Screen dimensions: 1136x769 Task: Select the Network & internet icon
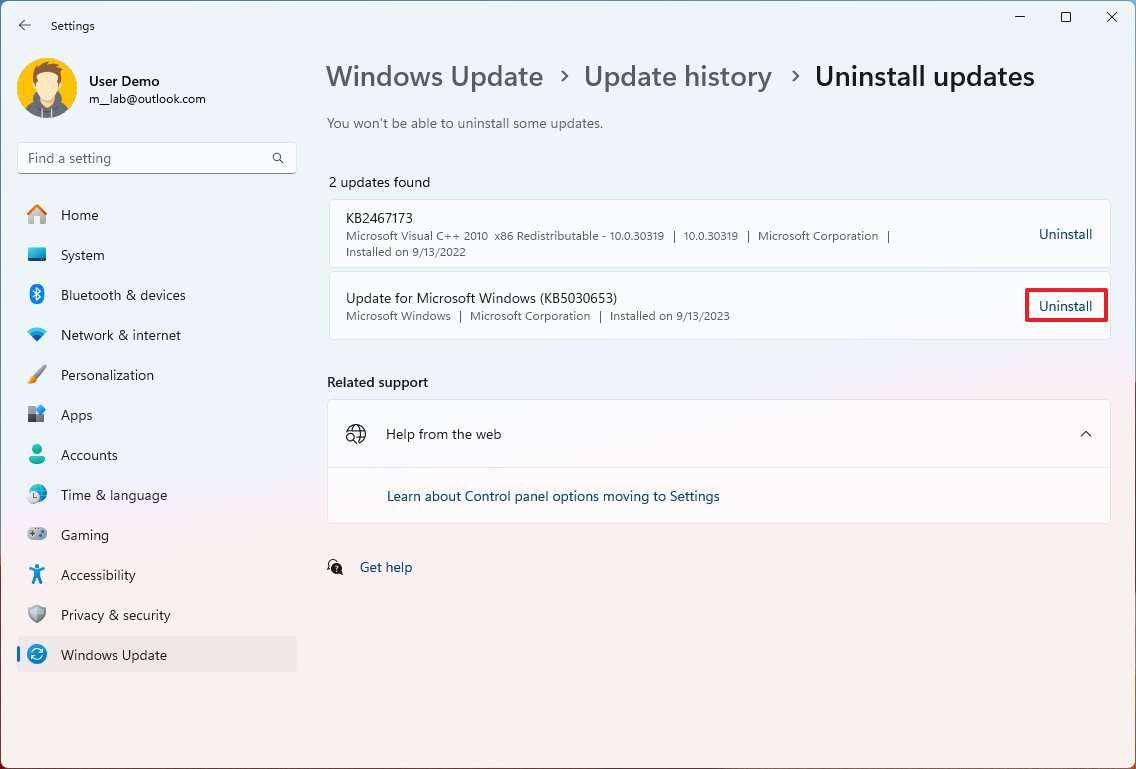pos(44,335)
